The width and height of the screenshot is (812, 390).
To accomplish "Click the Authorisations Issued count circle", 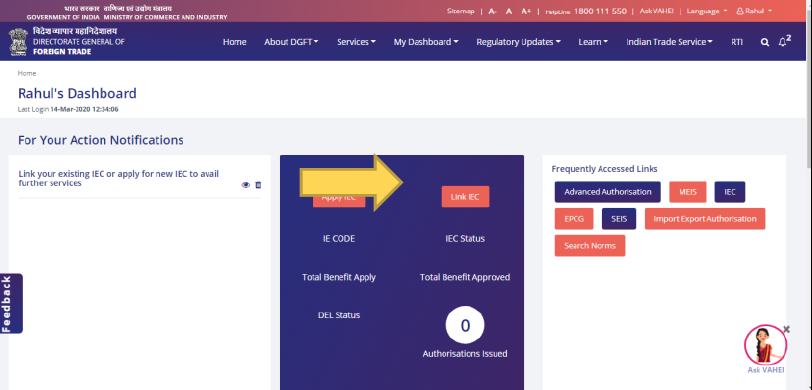I will click(465, 325).
